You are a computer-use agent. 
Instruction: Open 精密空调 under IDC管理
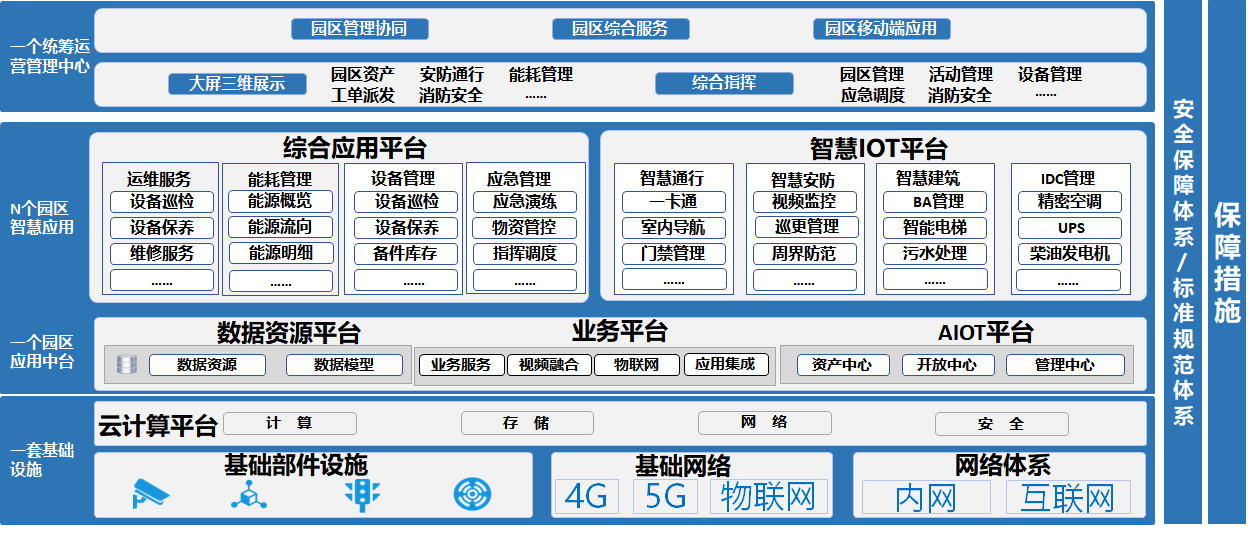pos(1067,202)
